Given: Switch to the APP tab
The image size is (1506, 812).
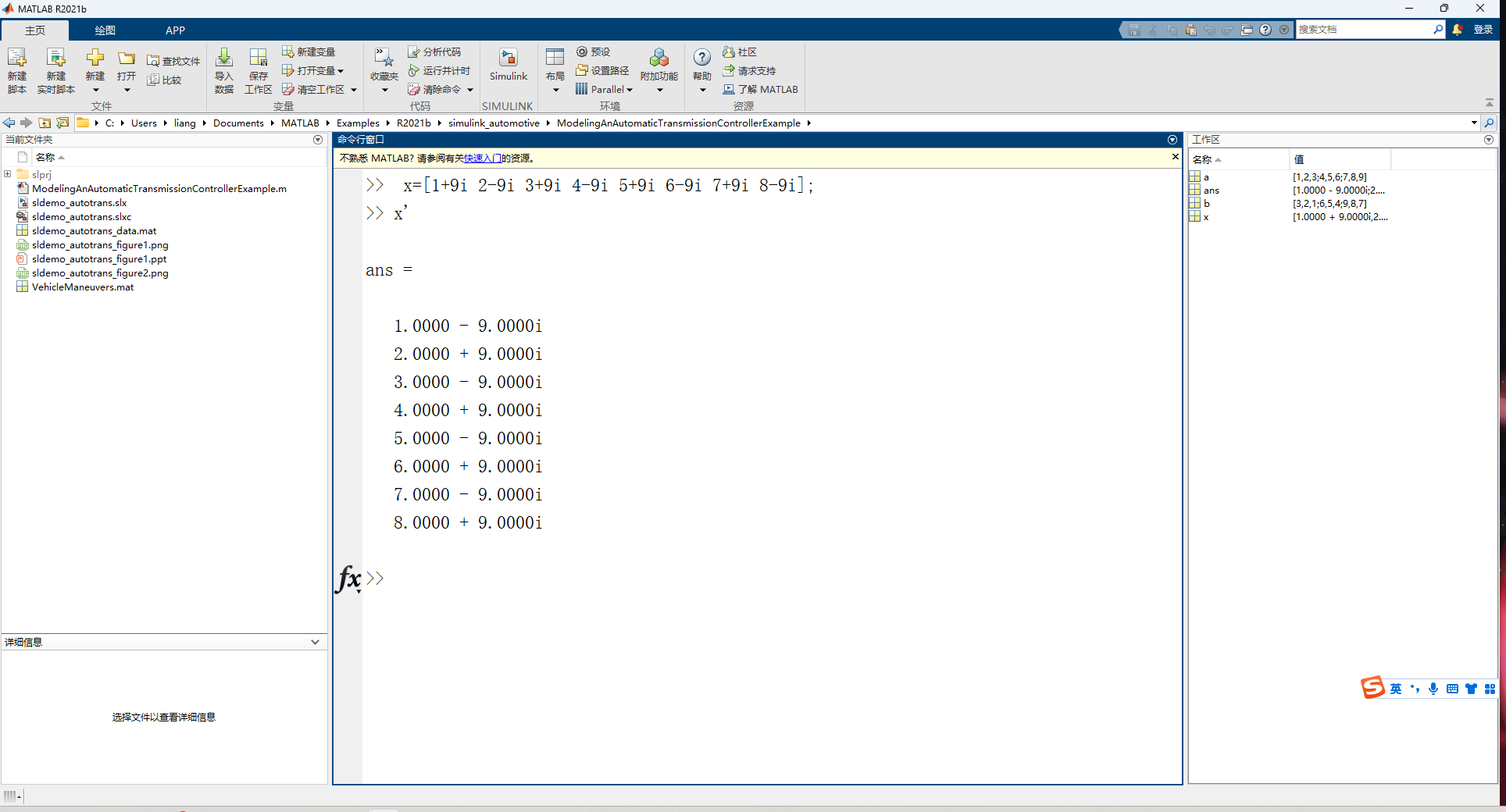Looking at the screenshot, I should pyautogui.click(x=175, y=30).
